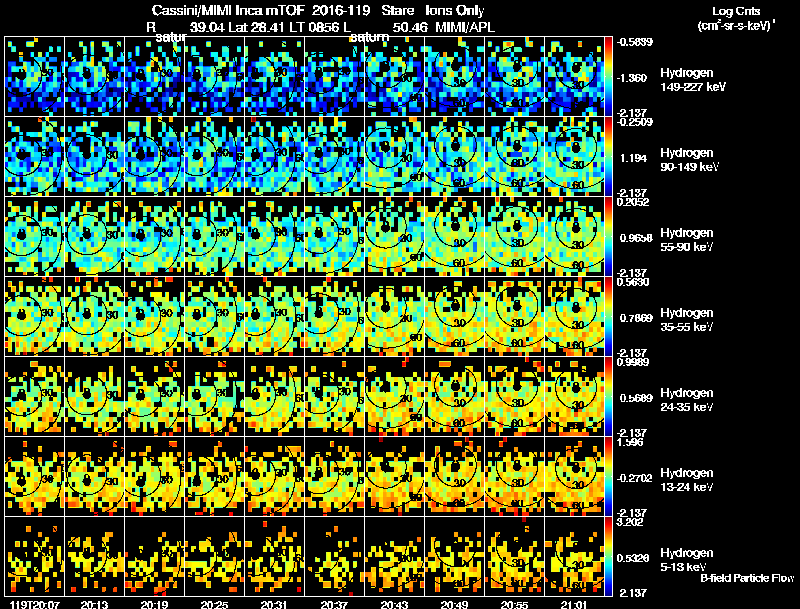Click the 'MIMI/APL' text in the header

465,28
